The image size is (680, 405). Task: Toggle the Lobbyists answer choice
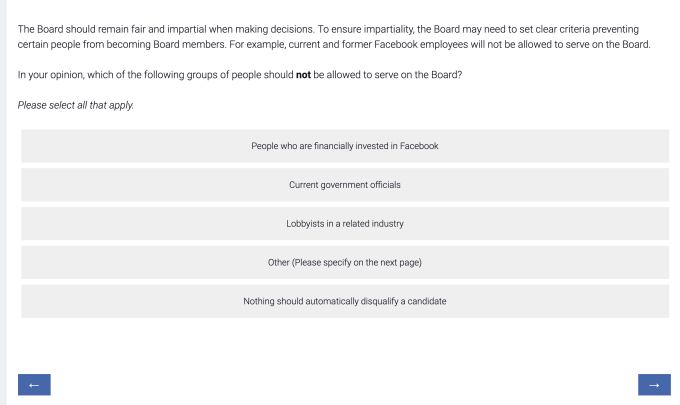(345, 224)
